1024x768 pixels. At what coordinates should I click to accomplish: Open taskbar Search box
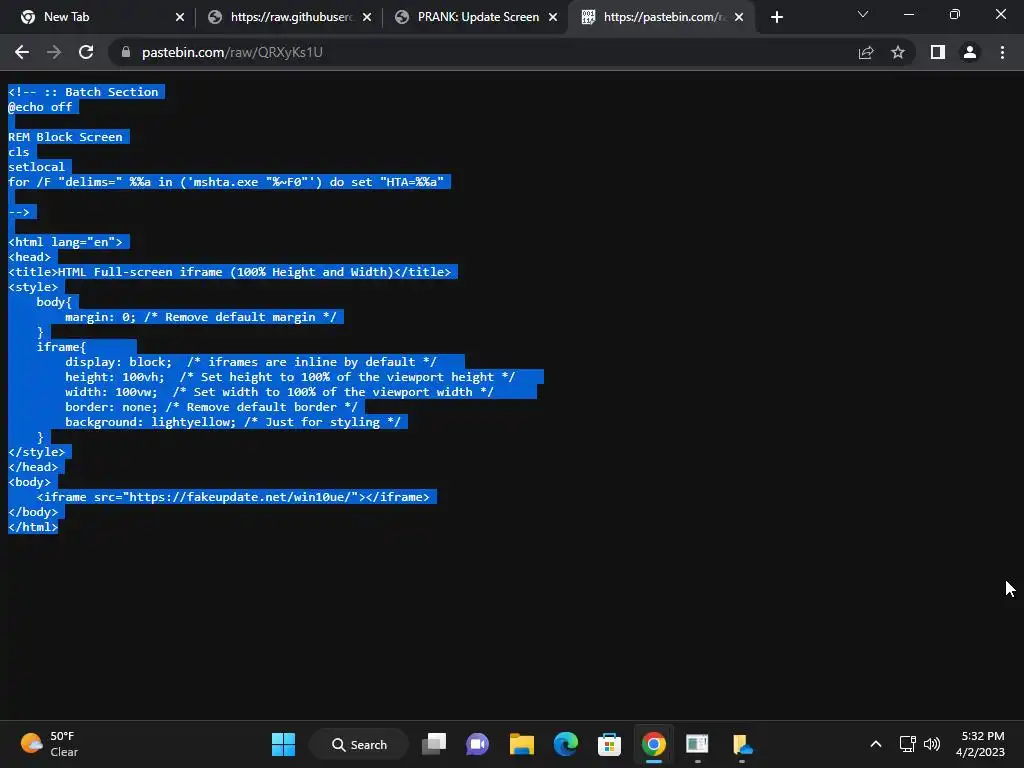(359, 744)
